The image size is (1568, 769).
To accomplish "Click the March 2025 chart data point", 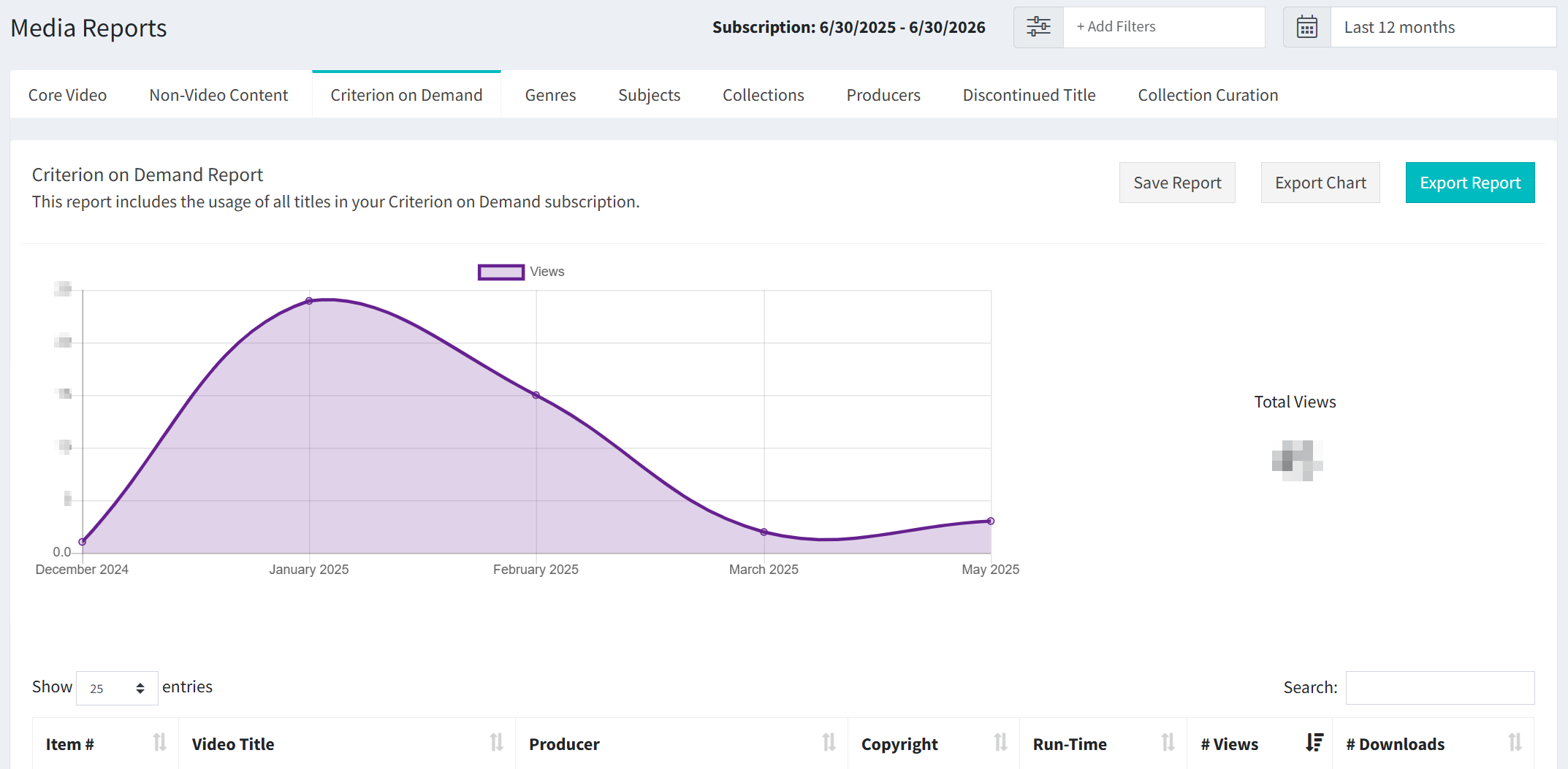I will pos(764,532).
